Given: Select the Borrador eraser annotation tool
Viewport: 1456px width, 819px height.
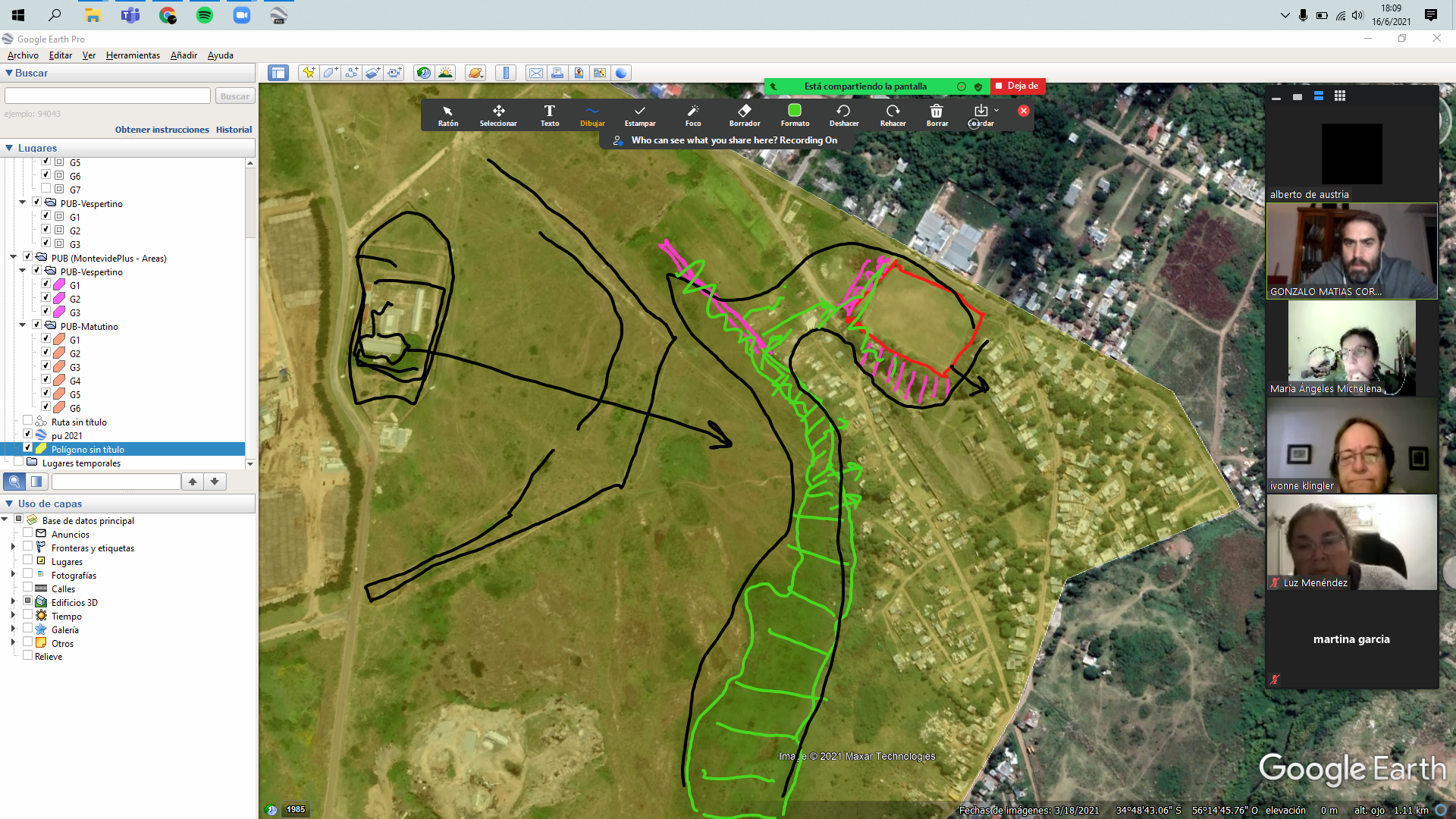Looking at the screenshot, I should [744, 115].
